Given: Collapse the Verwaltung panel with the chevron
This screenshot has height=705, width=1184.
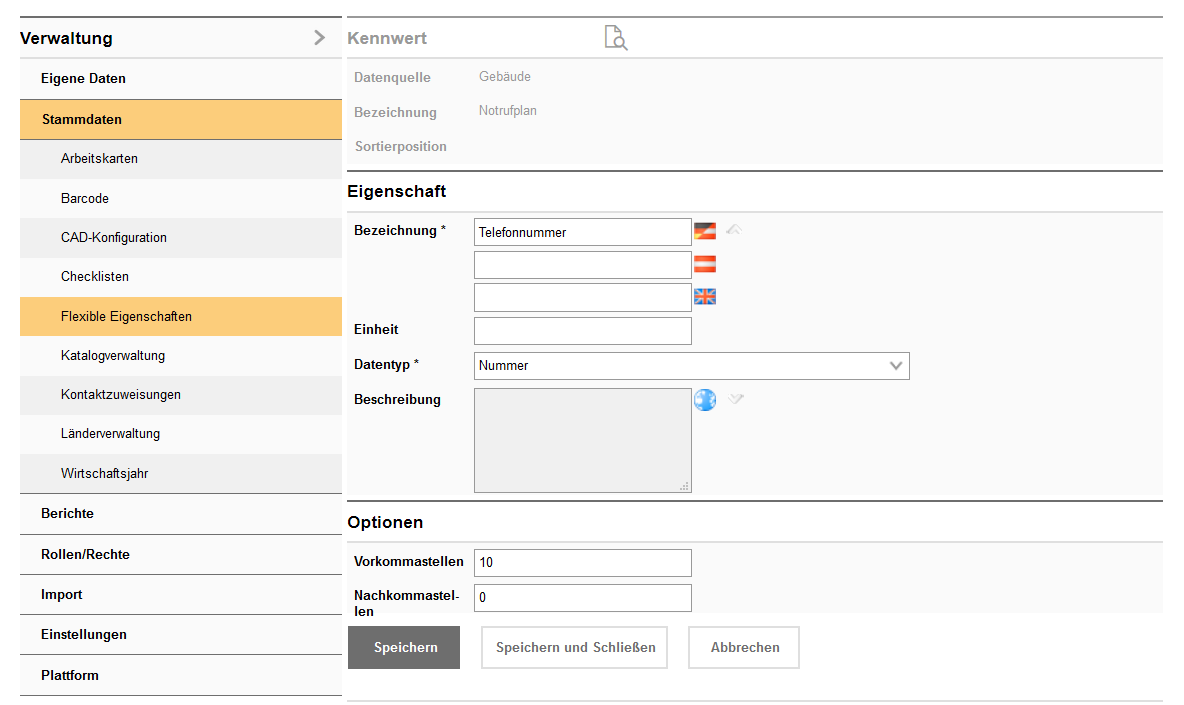Looking at the screenshot, I should tap(319, 38).
